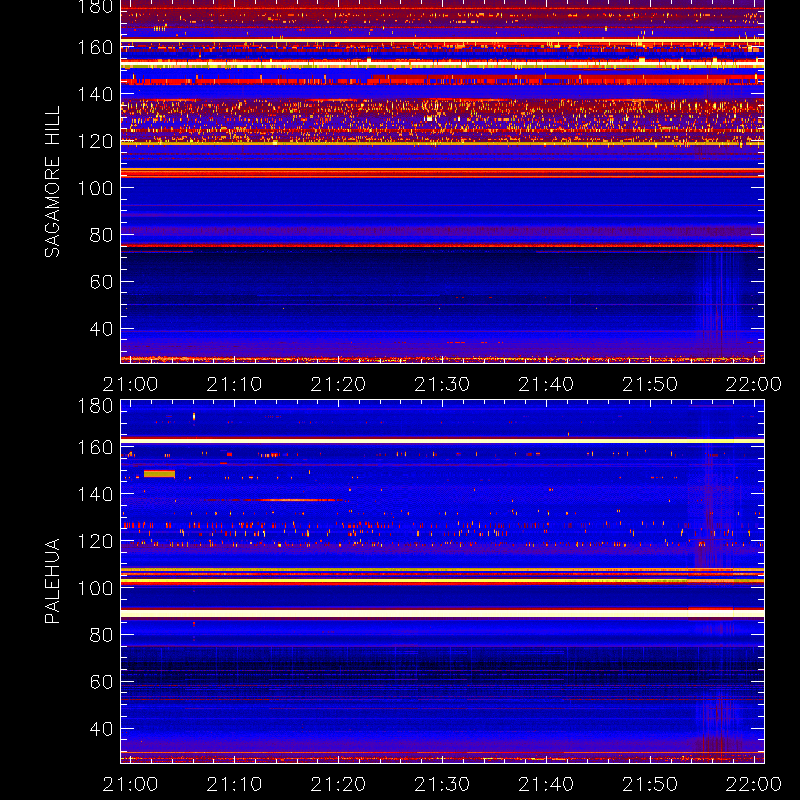Select the 140 tick label on Sagamore Hill plot
Viewport: 800px width, 800px height.
(x=95, y=94)
